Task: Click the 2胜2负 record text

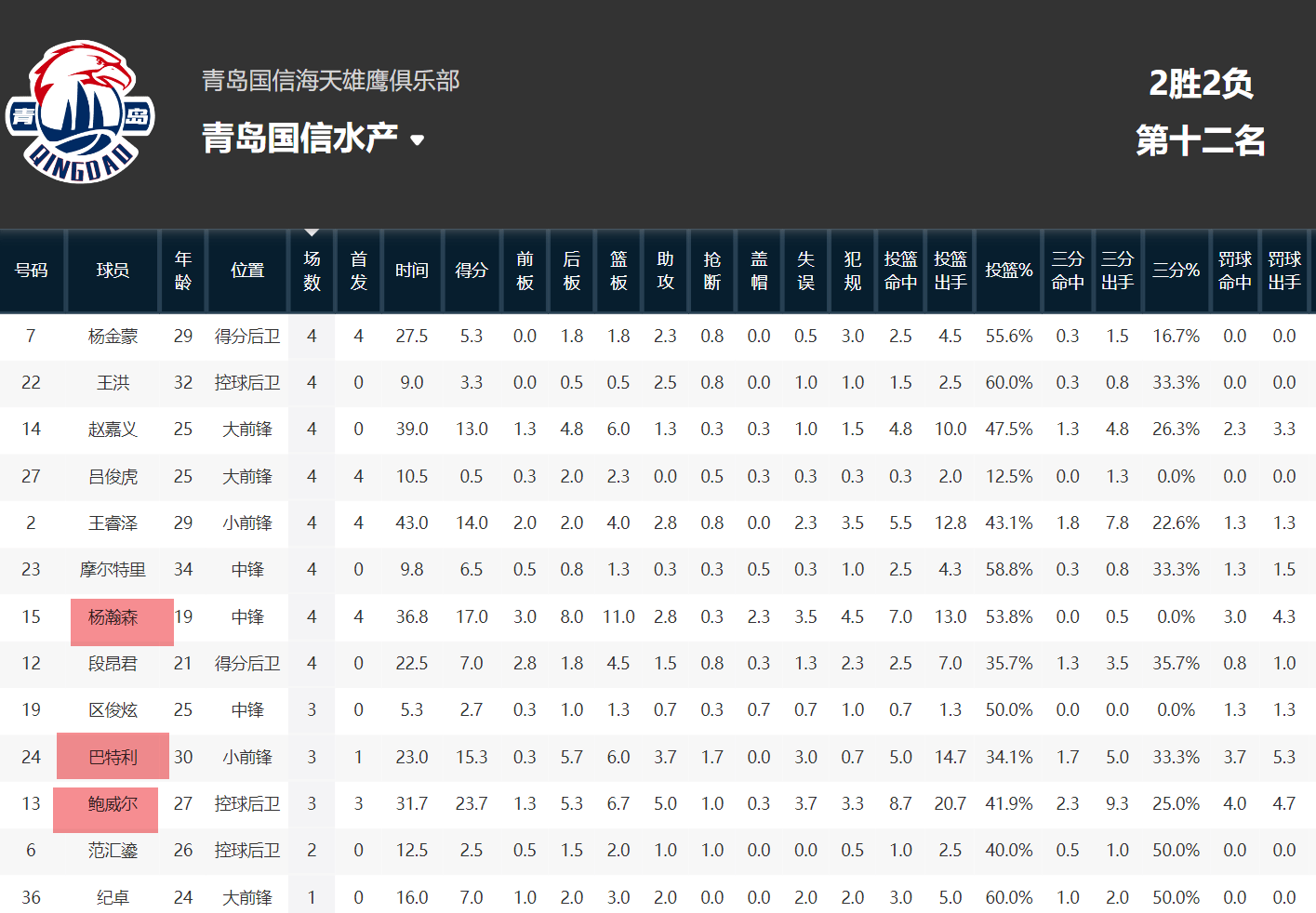Action: (x=1201, y=84)
